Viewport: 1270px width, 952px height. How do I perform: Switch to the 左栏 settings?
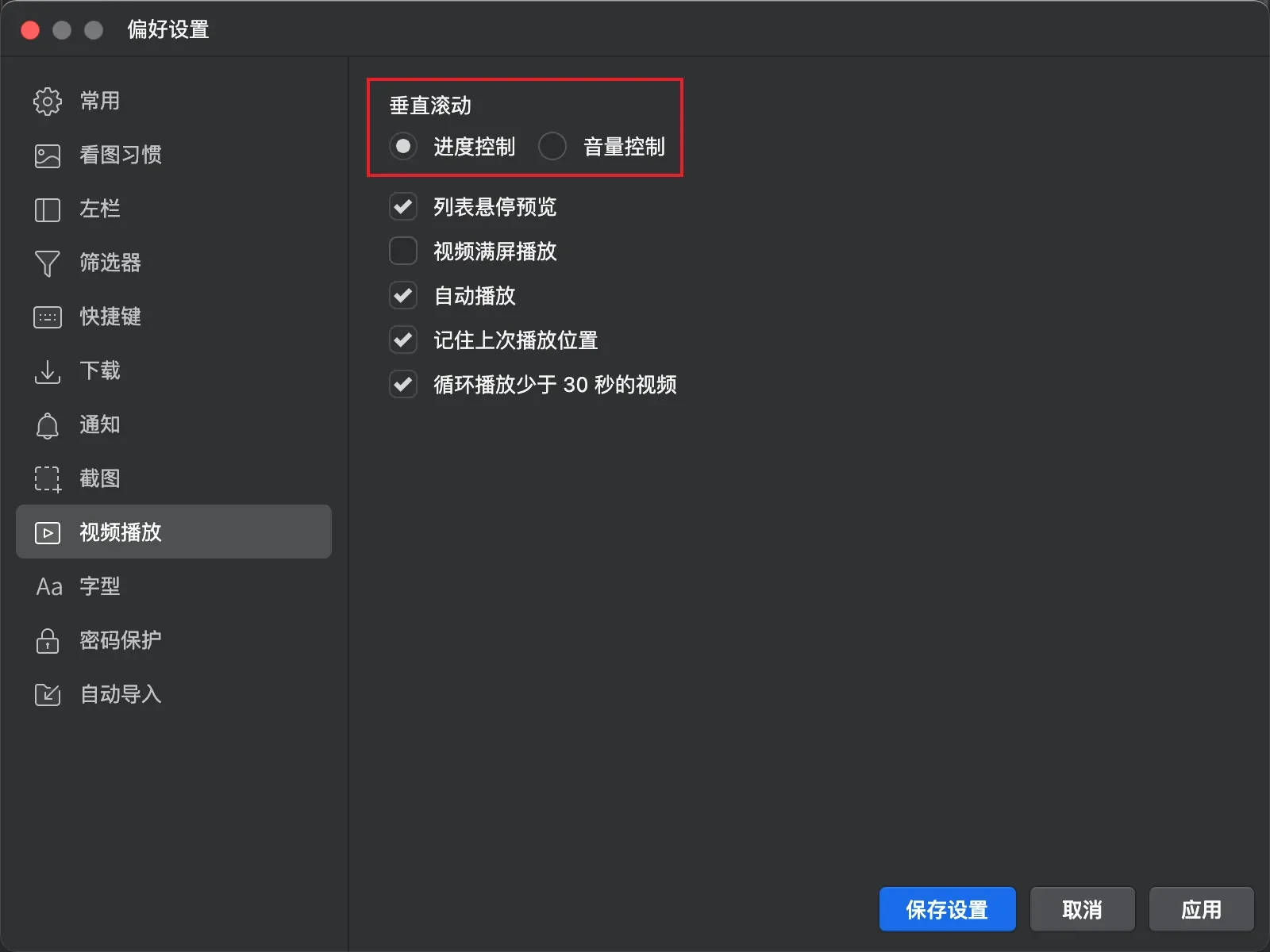click(174, 209)
